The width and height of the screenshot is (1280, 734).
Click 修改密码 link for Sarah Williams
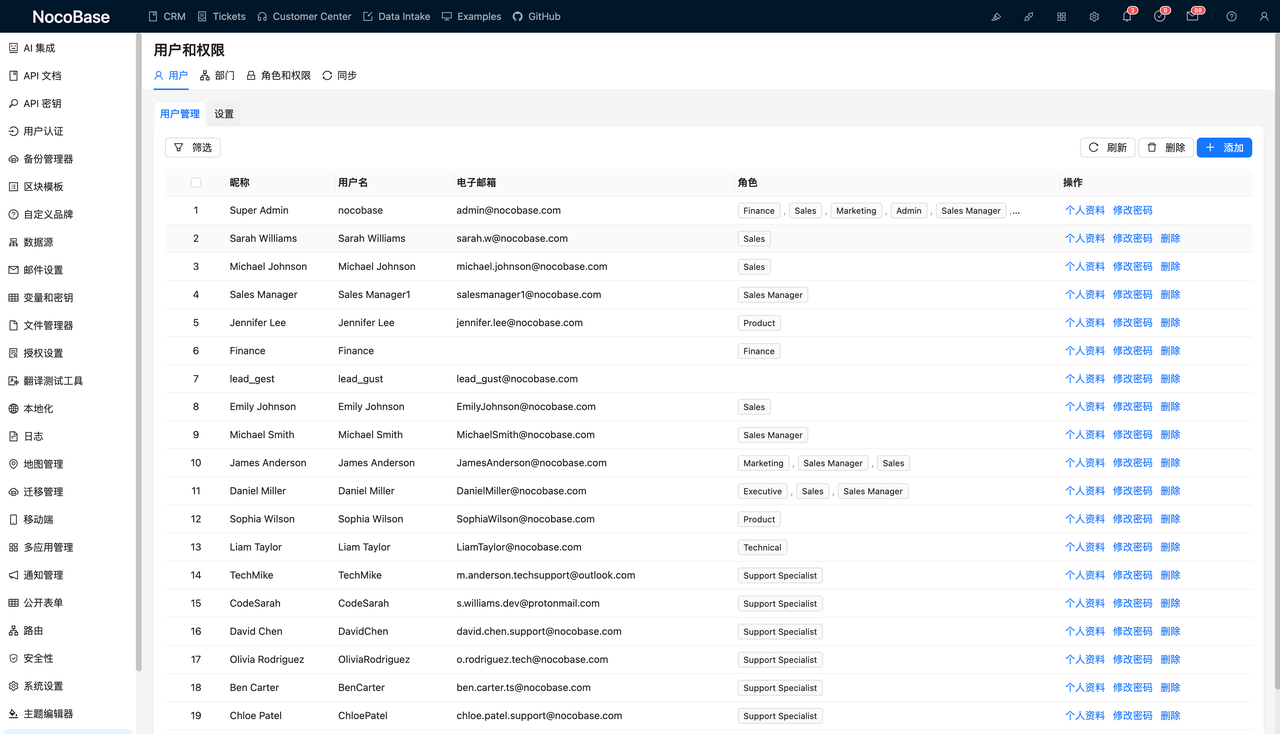[1132, 239]
